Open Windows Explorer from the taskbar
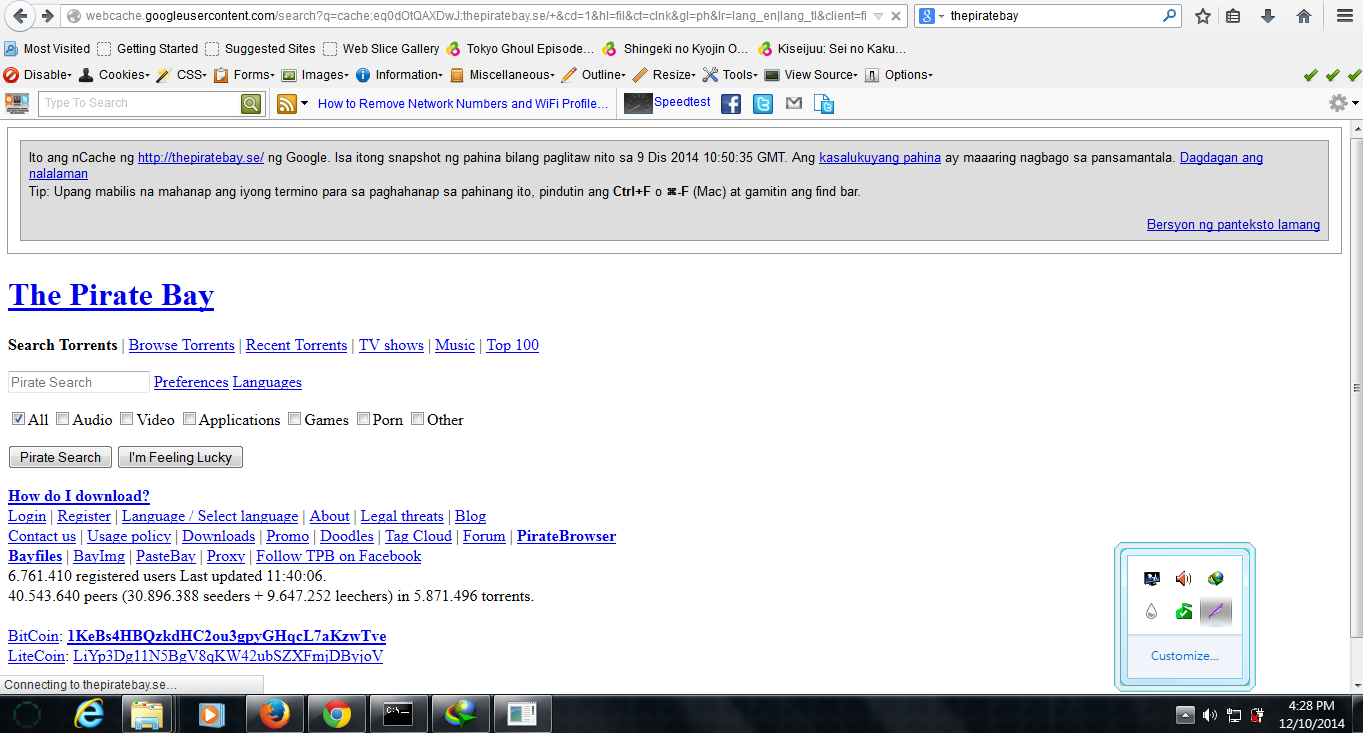 148,714
